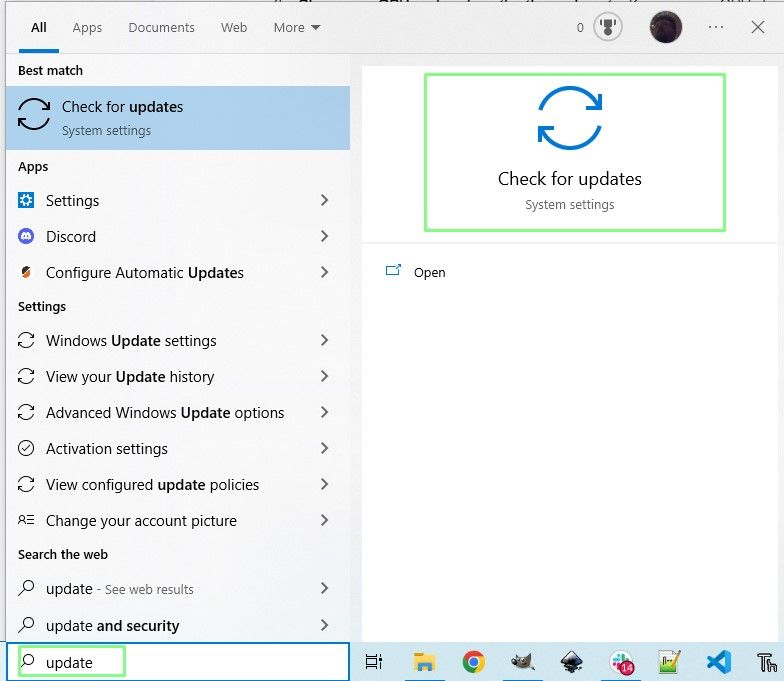Expand the Windows Update settings arrow
This screenshot has width=784, height=681.
click(x=324, y=340)
